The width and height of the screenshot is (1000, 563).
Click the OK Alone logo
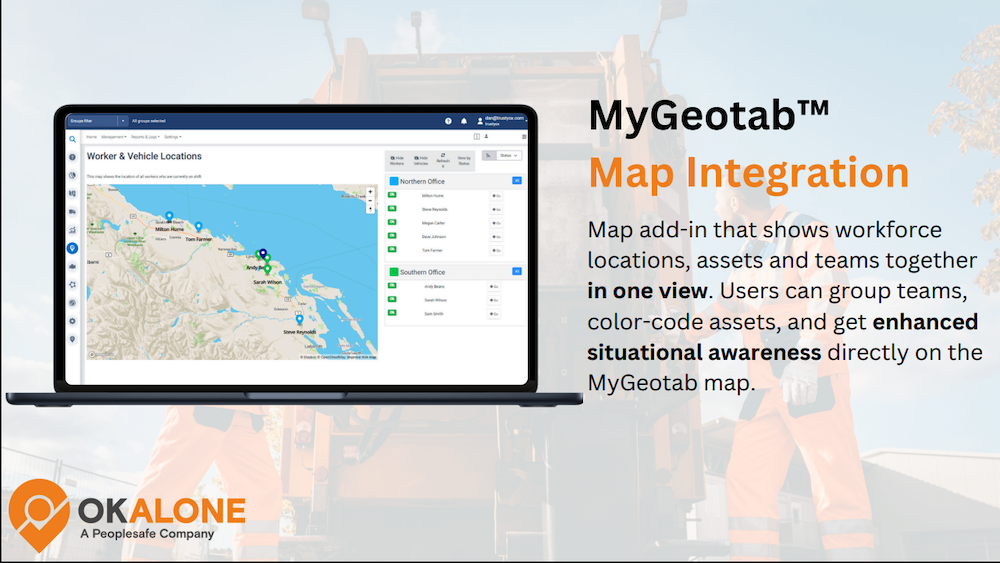click(127, 515)
